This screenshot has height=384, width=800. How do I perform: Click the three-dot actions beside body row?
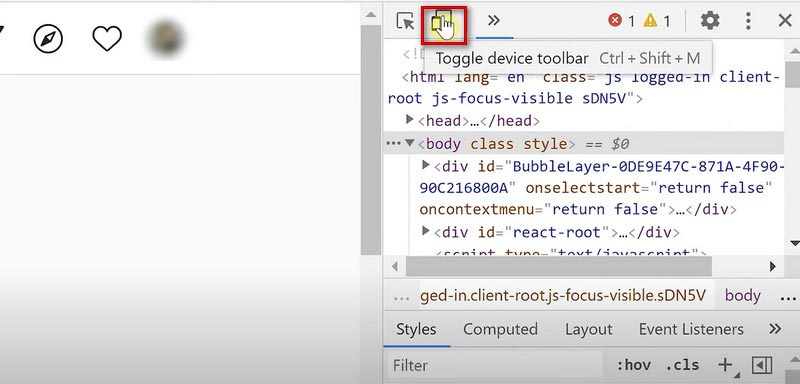(x=393, y=144)
